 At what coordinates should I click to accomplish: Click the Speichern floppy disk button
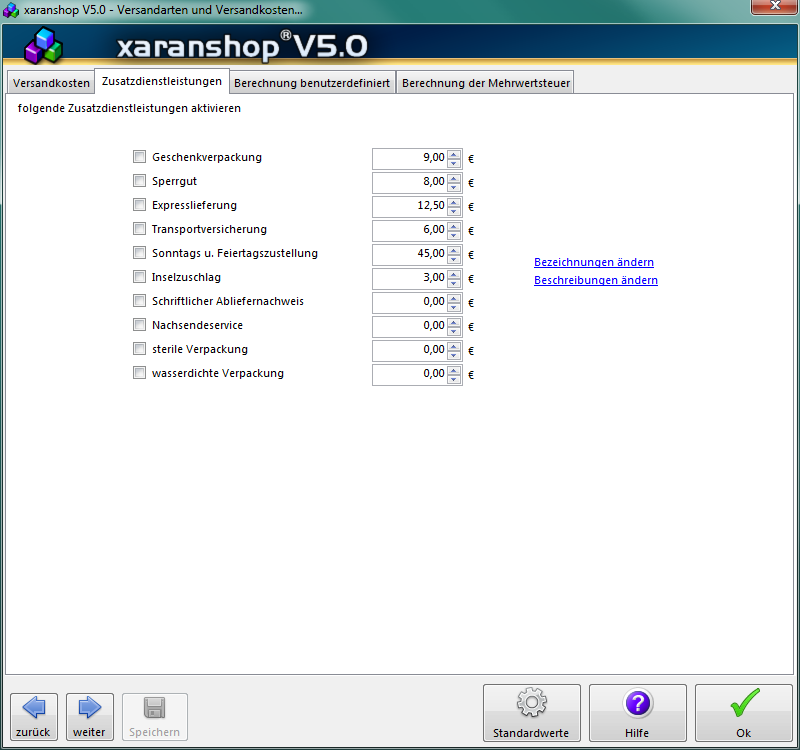pos(155,717)
